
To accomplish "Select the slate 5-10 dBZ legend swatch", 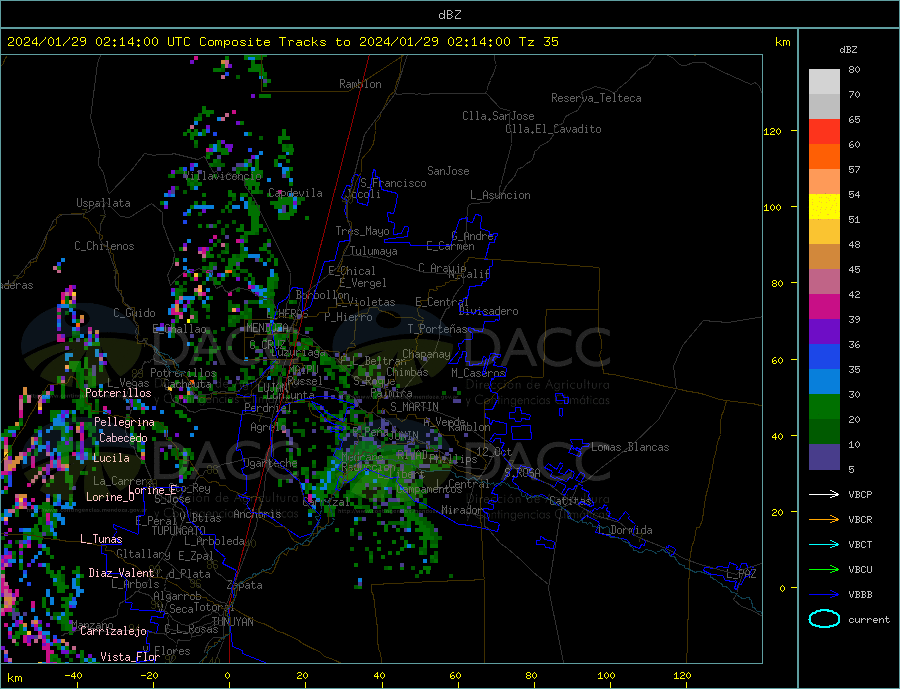I will click(x=824, y=456).
